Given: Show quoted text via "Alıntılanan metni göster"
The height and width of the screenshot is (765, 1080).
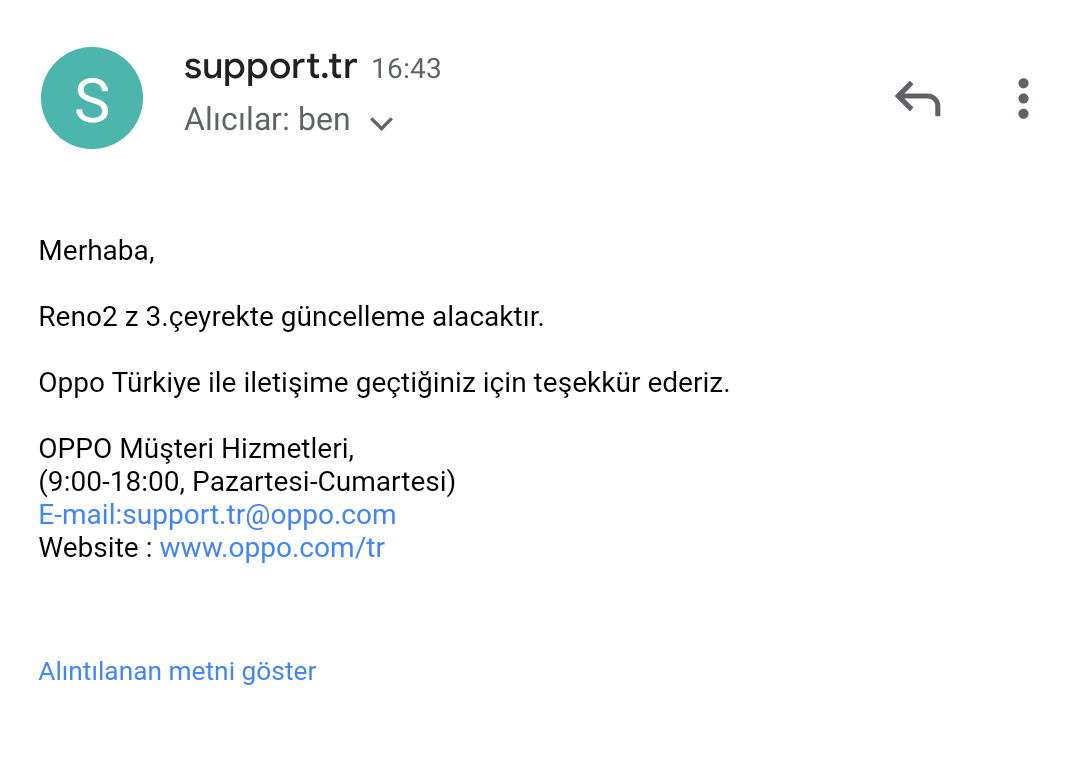Looking at the screenshot, I should tap(177, 671).
